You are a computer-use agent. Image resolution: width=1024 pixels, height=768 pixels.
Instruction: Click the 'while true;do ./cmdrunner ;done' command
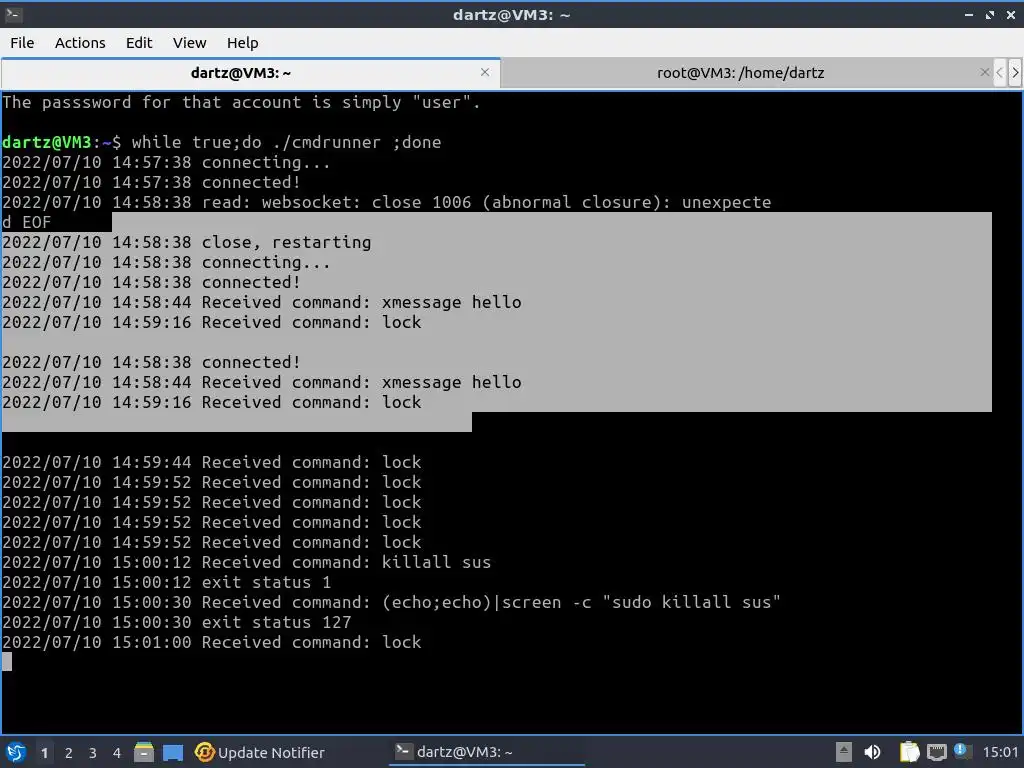click(x=286, y=142)
